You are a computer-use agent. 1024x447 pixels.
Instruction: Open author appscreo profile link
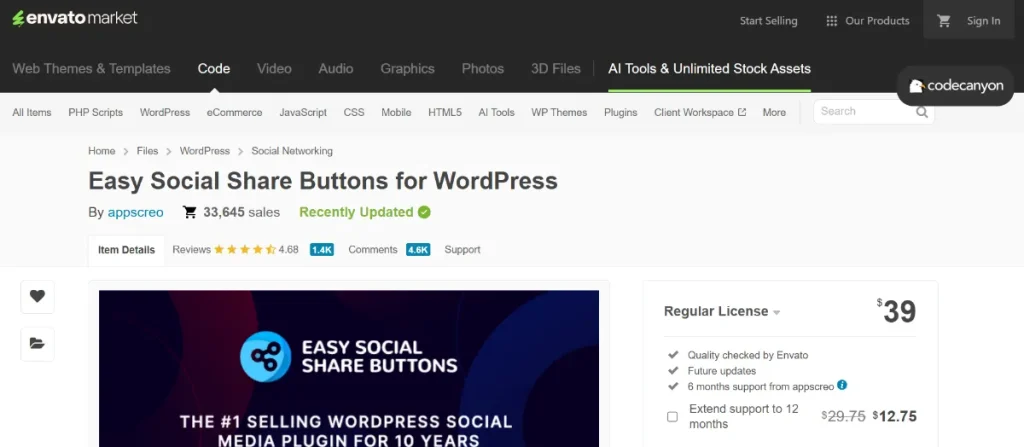click(136, 212)
